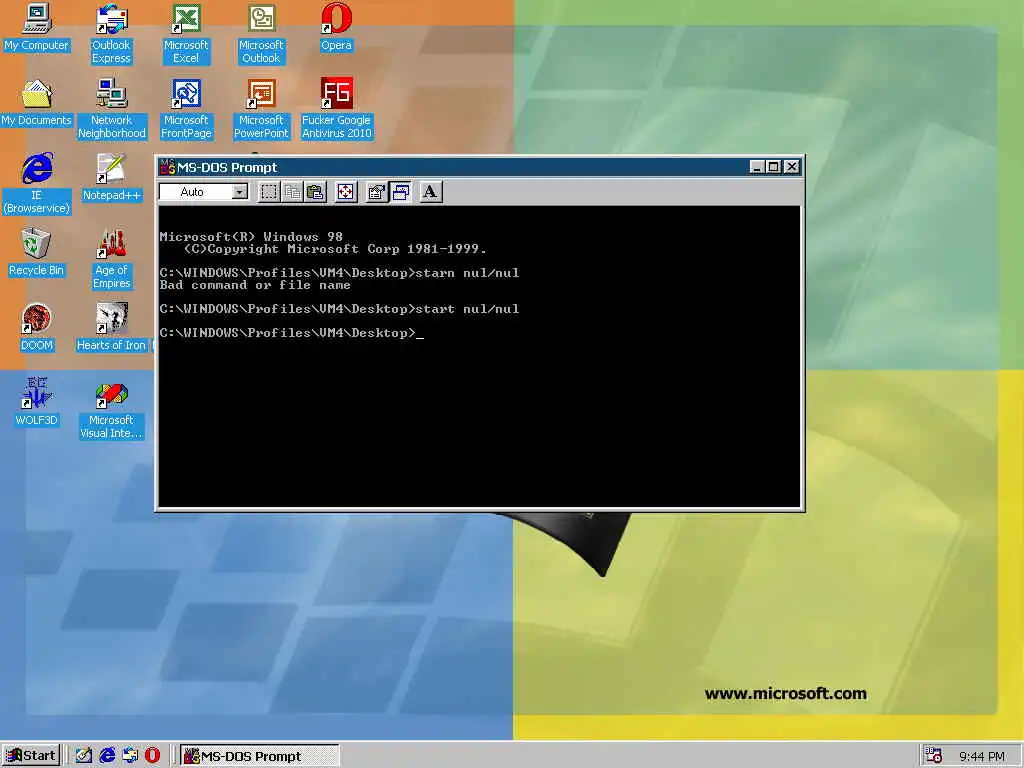Select the Age of Empires shortcut
The height and width of the screenshot is (768, 1024).
112,259
